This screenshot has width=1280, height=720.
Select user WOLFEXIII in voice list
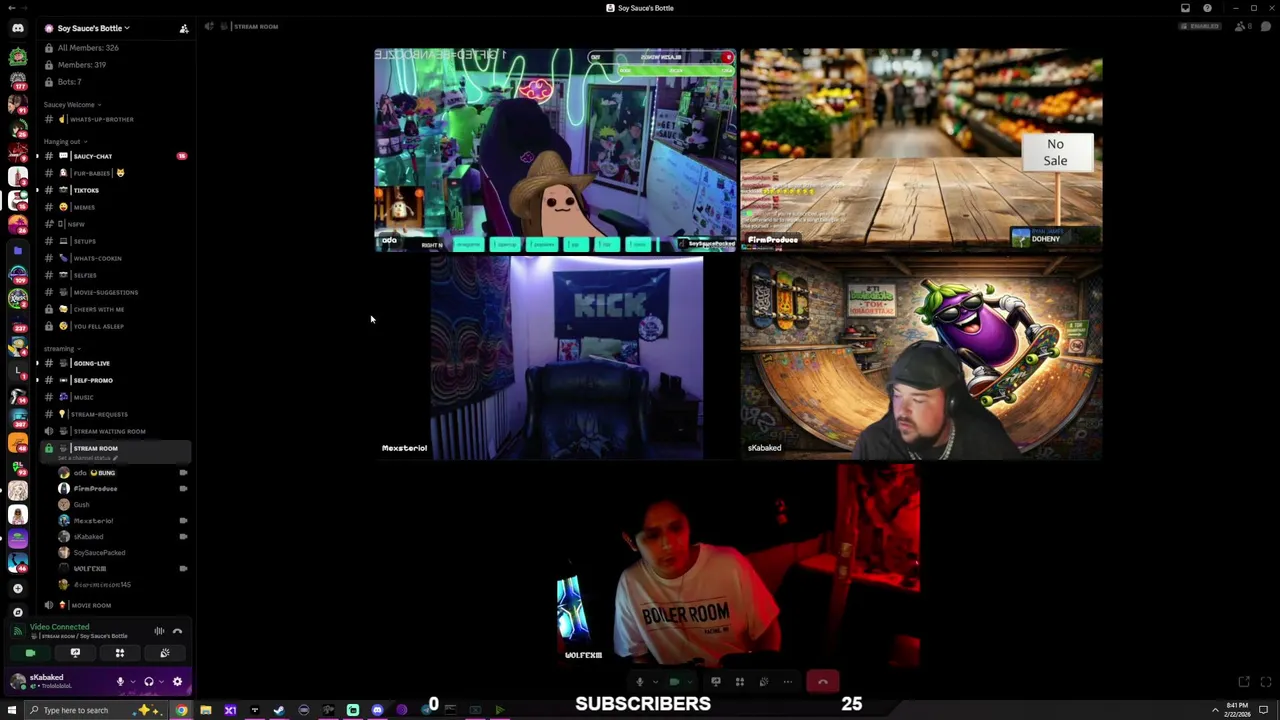122,568
